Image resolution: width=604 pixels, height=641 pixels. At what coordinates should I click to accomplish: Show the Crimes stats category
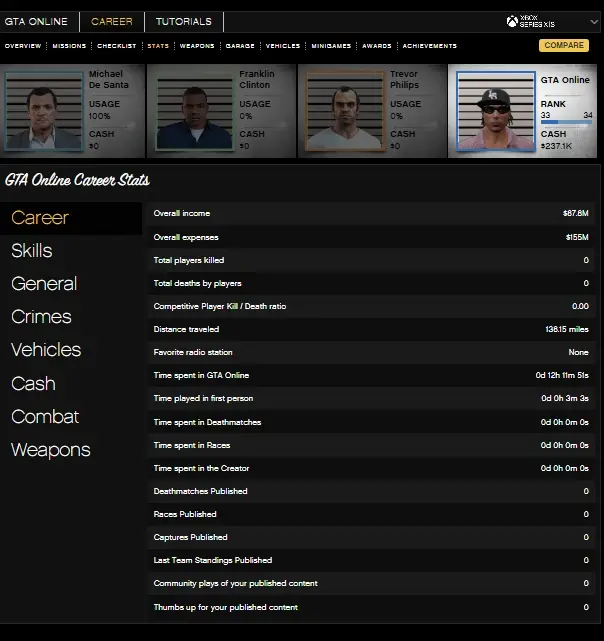click(41, 317)
